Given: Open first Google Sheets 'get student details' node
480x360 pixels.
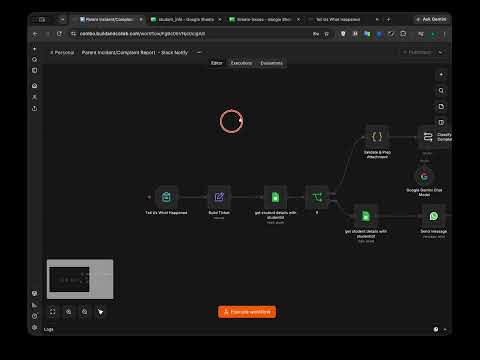Looking at the screenshot, I should [275, 197].
